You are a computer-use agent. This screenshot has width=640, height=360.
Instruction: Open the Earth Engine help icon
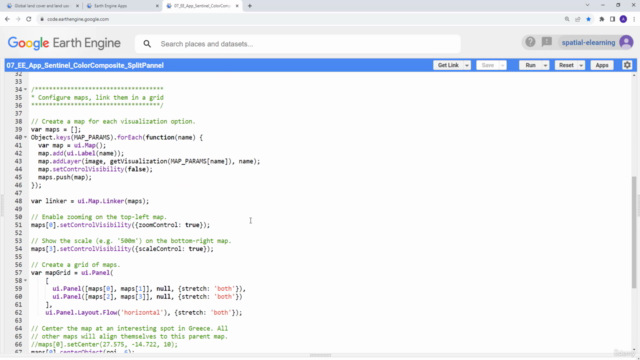pyautogui.click(x=530, y=42)
